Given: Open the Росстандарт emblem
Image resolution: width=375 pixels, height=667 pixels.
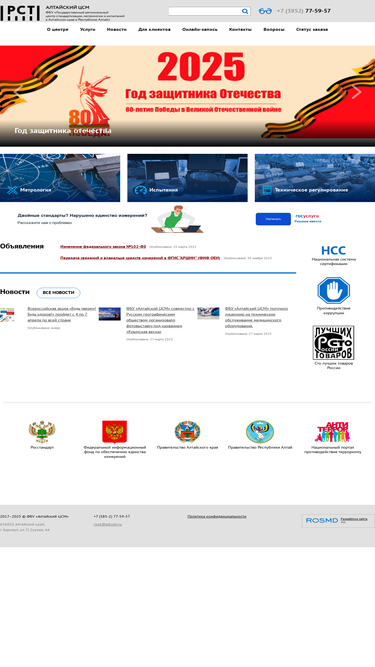Looking at the screenshot, I should (42, 432).
